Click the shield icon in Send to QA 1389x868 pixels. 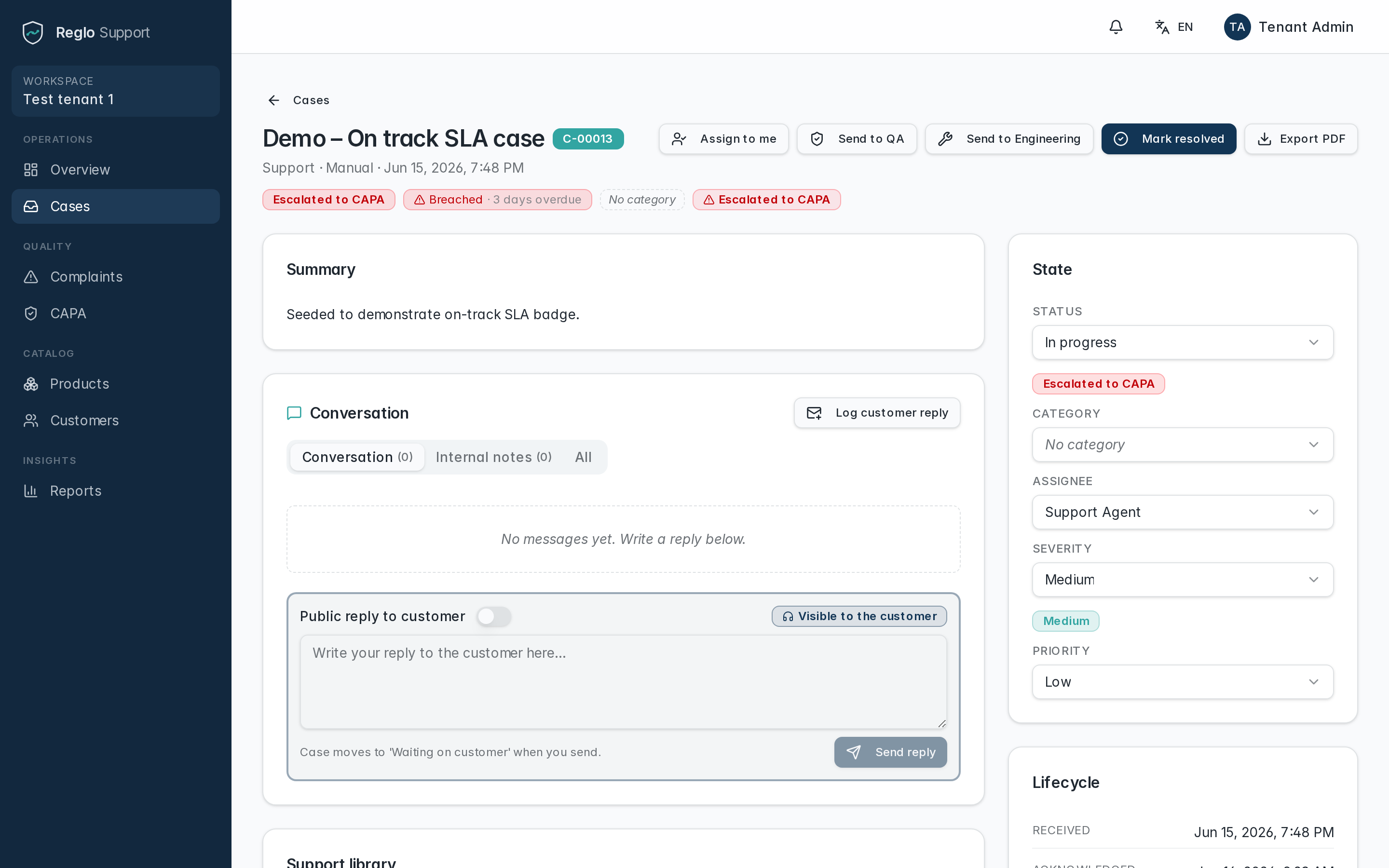click(x=817, y=139)
